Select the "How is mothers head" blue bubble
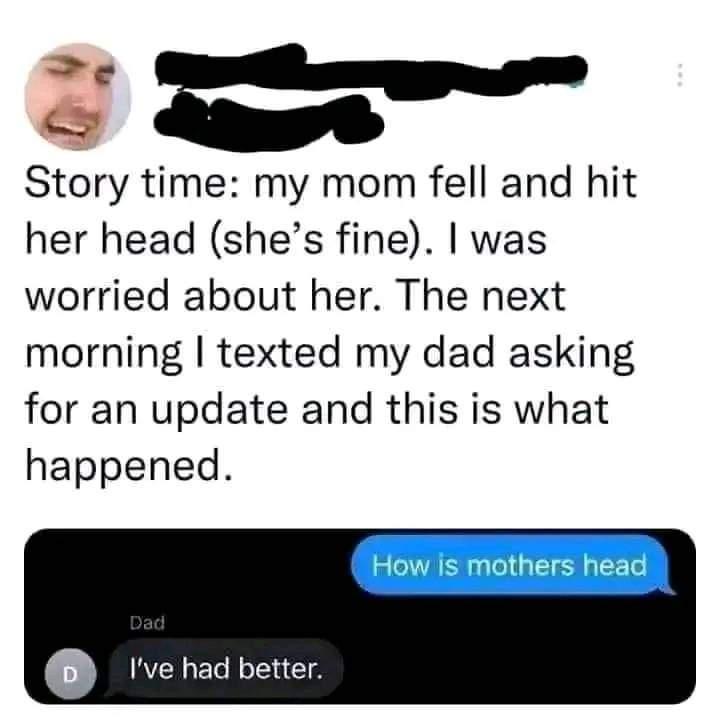This screenshot has height=719, width=720. point(510,565)
